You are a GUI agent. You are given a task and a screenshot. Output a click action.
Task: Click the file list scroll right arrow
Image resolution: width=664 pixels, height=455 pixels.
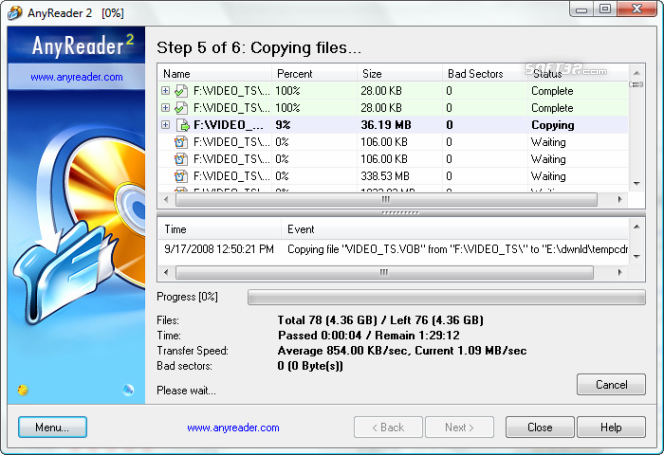620,199
